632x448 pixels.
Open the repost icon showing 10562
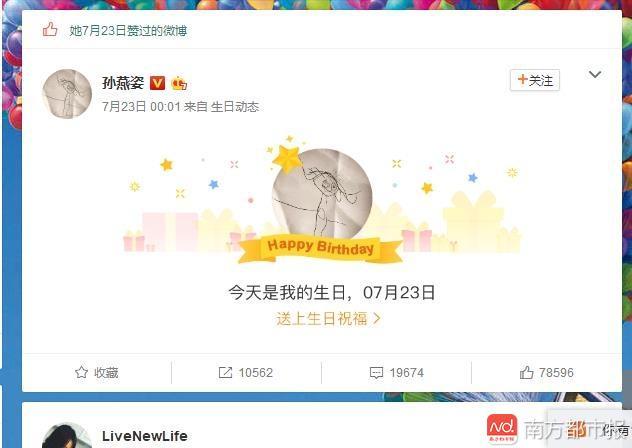pos(225,372)
